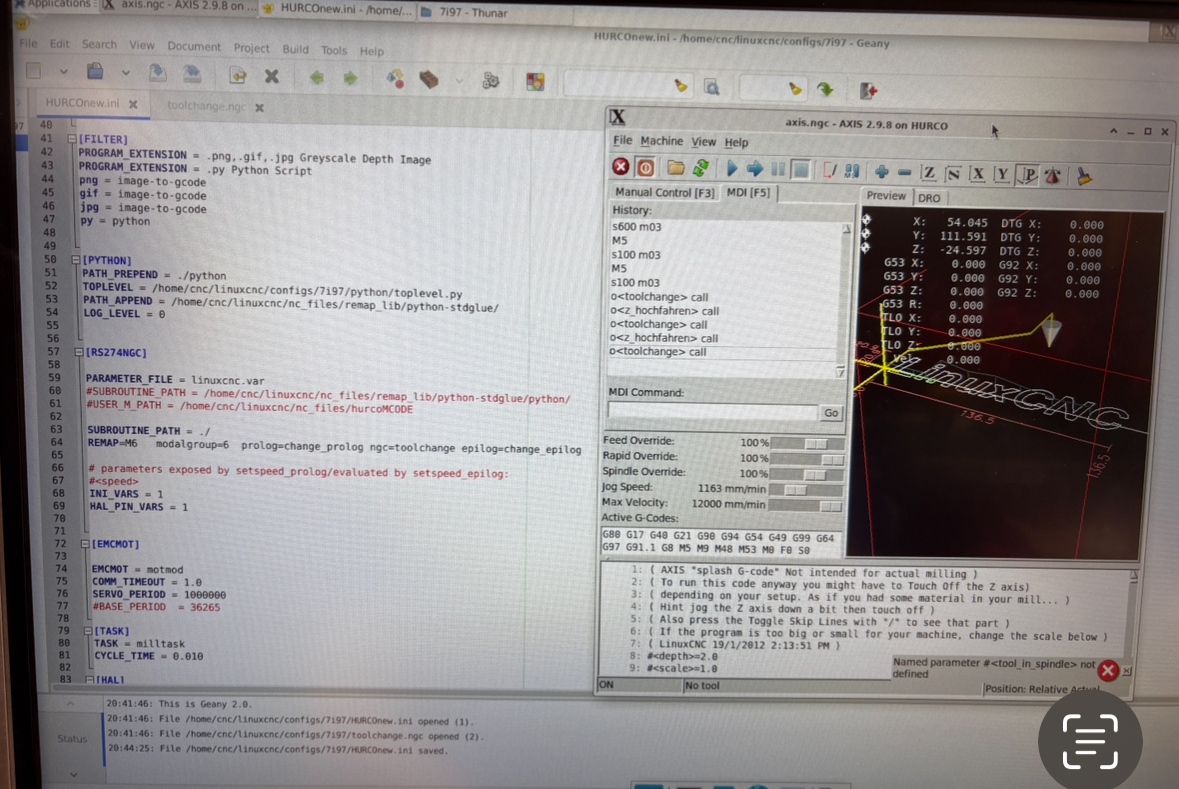
Task: Pause program execution in AXIS
Action: [777, 169]
